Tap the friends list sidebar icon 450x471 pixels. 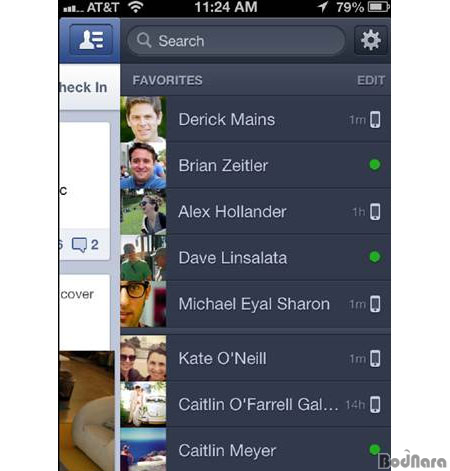91,40
